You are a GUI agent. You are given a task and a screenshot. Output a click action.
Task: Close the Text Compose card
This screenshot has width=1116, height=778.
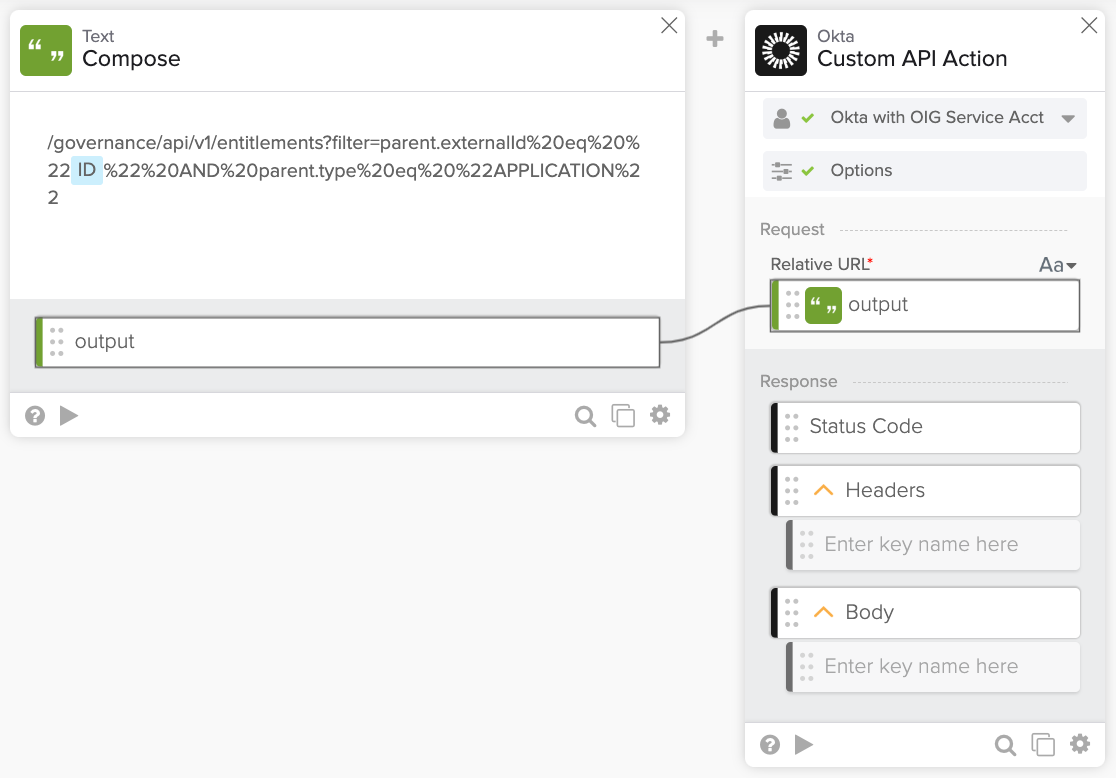[x=668, y=26]
